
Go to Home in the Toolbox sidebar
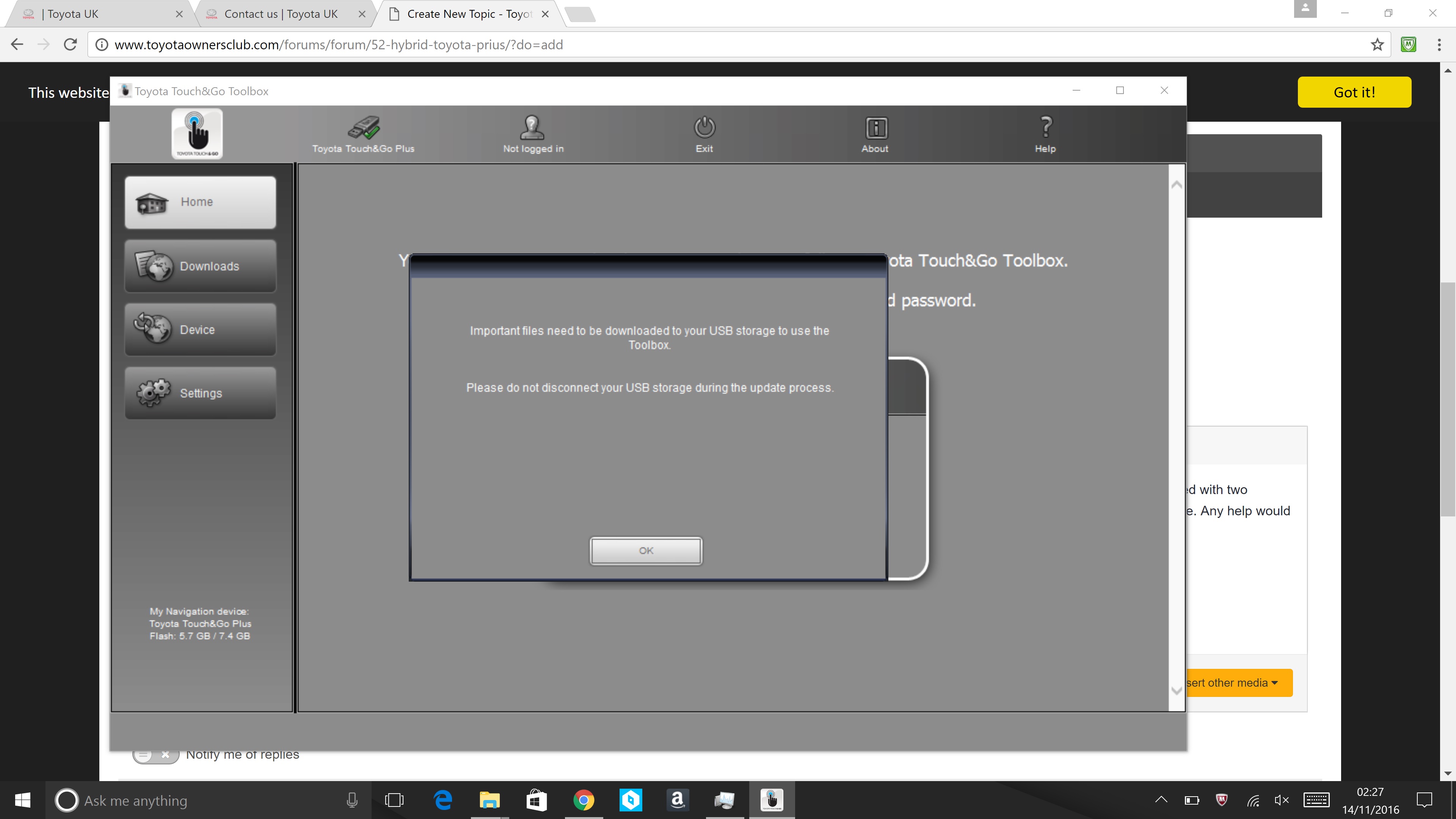(200, 202)
